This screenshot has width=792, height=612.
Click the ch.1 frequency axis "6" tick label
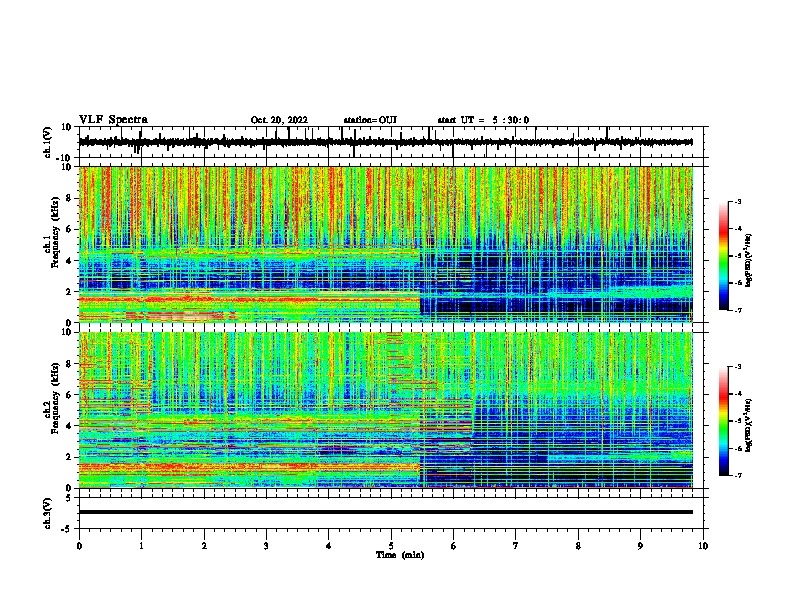click(69, 230)
